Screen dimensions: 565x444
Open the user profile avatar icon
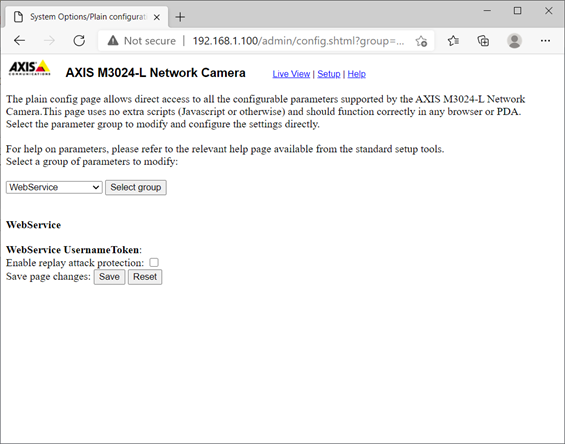(x=514, y=41)
